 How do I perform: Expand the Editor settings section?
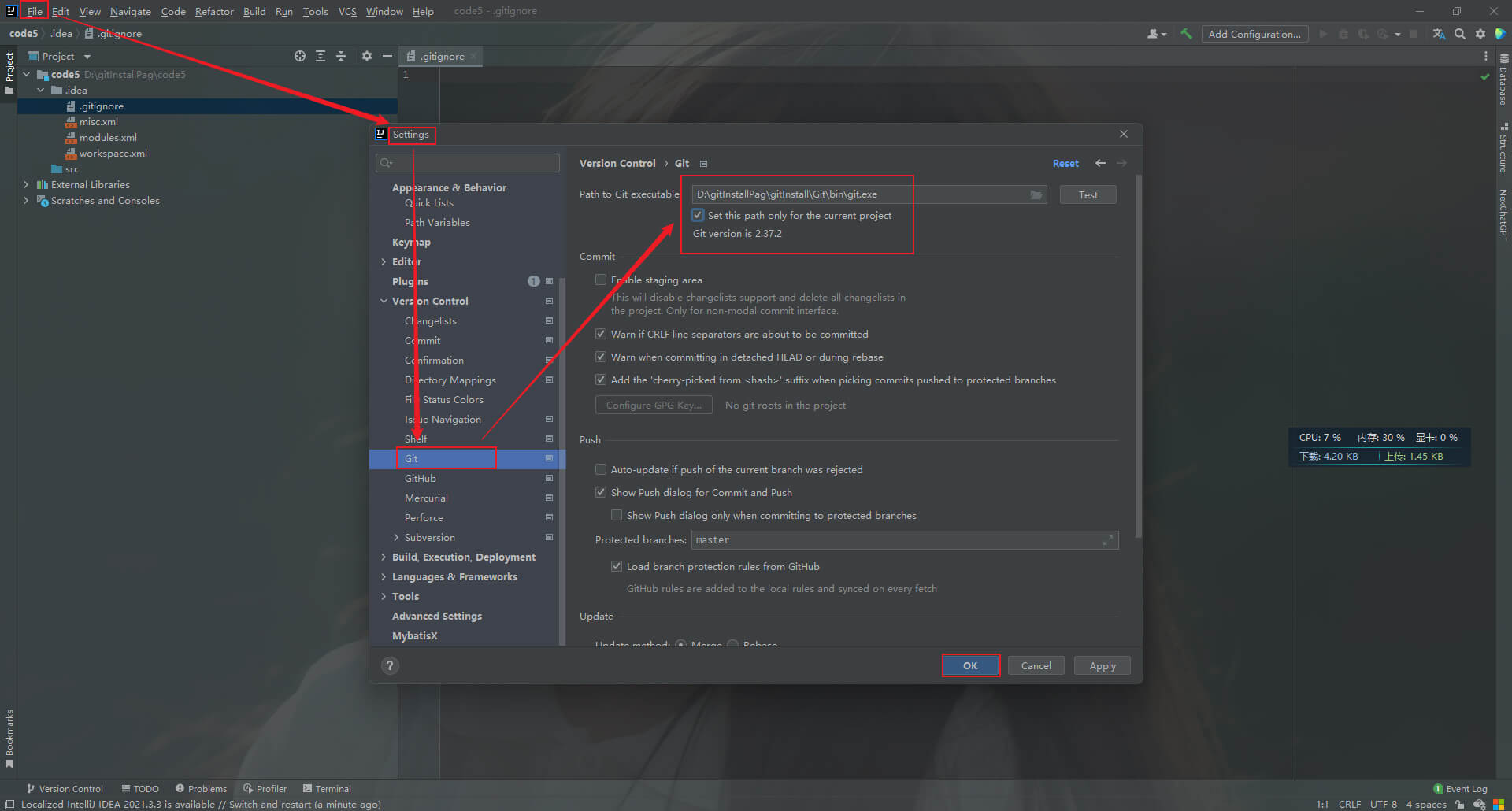(x=384, y=261)
